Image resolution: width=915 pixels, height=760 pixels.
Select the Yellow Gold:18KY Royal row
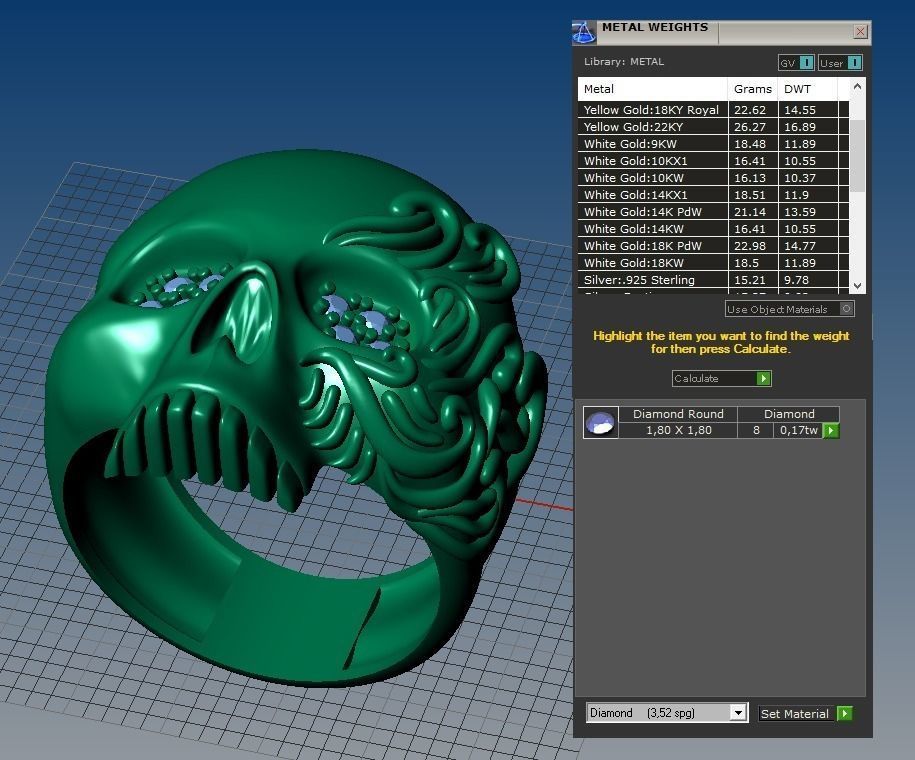(x=713, y=110)
